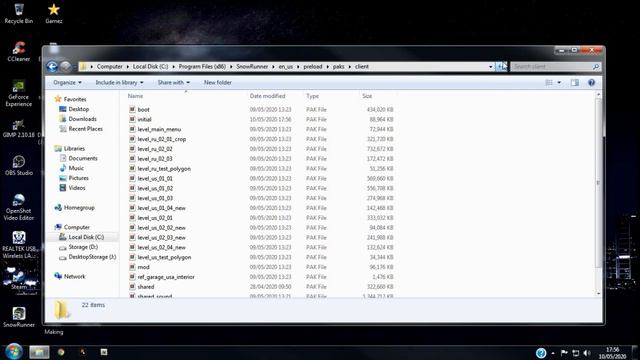Screen dimensions: 640x360
Task: Select the shared PAK file
Action: (x=142, y=287)
